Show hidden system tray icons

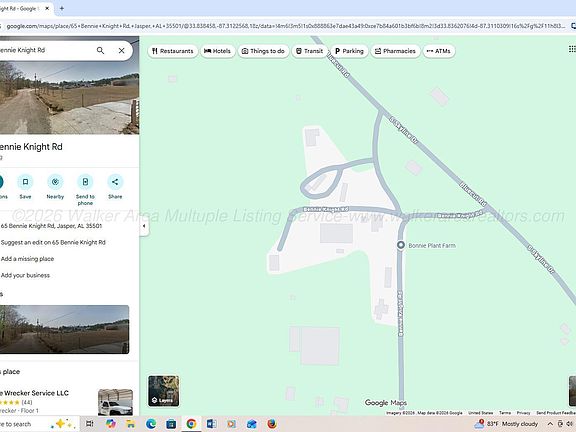(x=550, y=424)
